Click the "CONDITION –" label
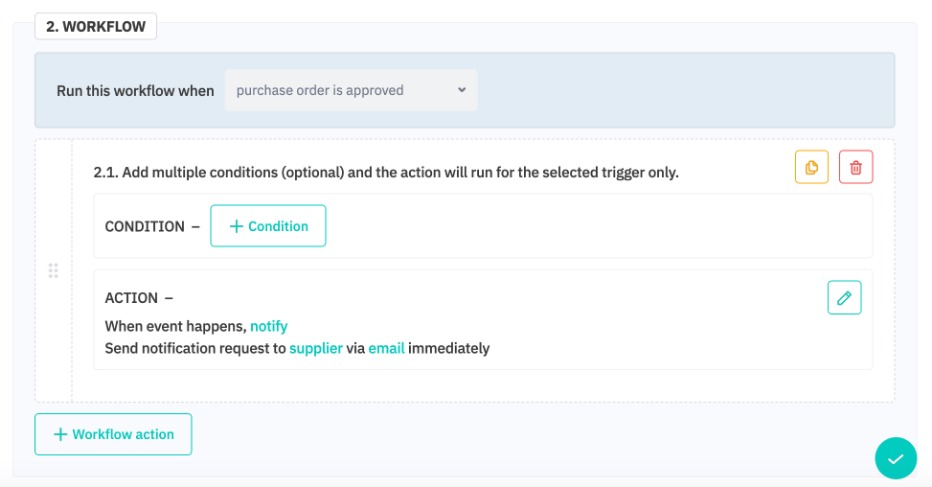This screenshot has width=932, height=487. tap(152, 226)
